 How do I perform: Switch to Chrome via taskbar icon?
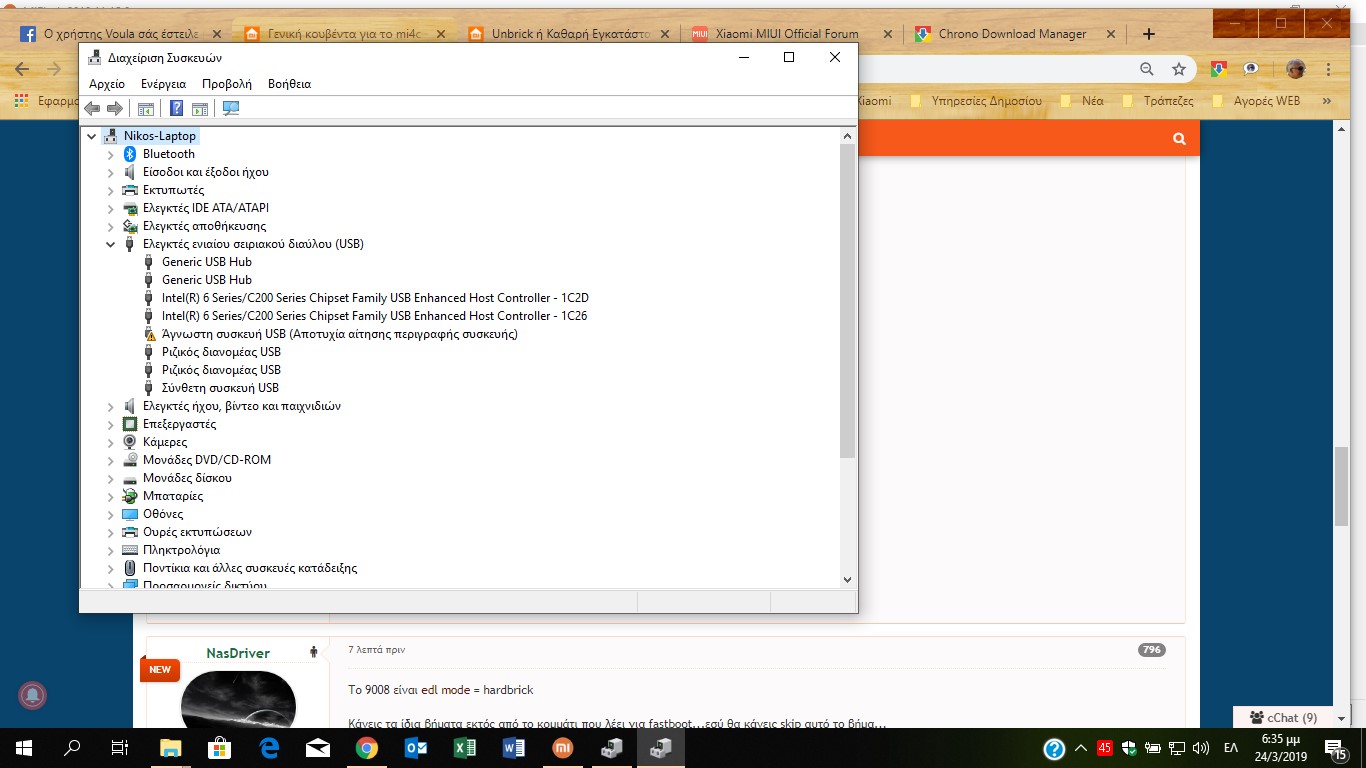(x=367, y=748)
